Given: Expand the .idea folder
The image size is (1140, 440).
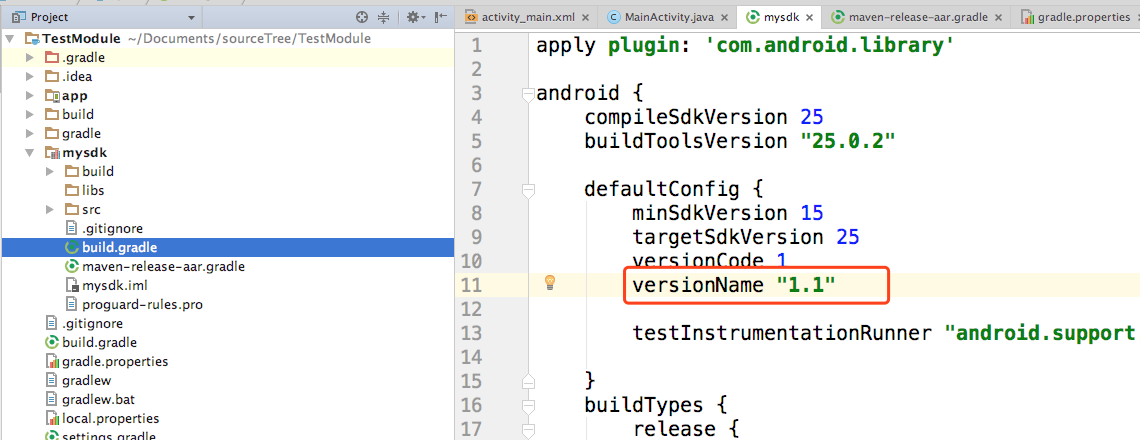Looking at the screenshot, I should [x=30, y=76].
